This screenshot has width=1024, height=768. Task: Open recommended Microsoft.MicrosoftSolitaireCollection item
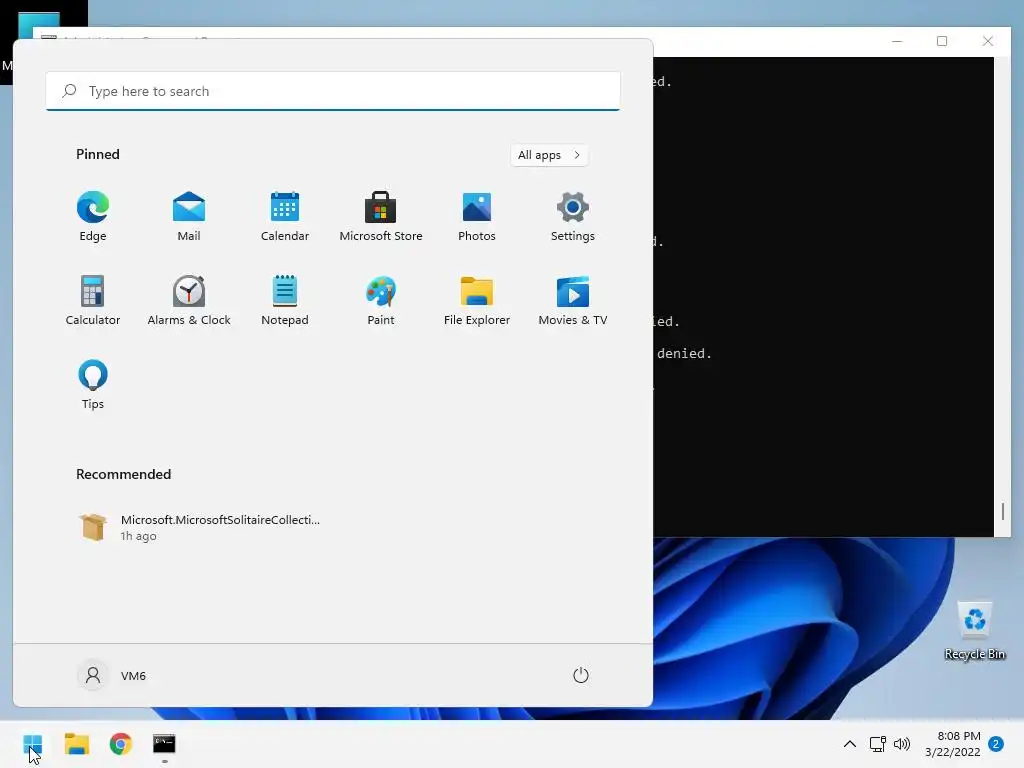click(x=199, y=528)
